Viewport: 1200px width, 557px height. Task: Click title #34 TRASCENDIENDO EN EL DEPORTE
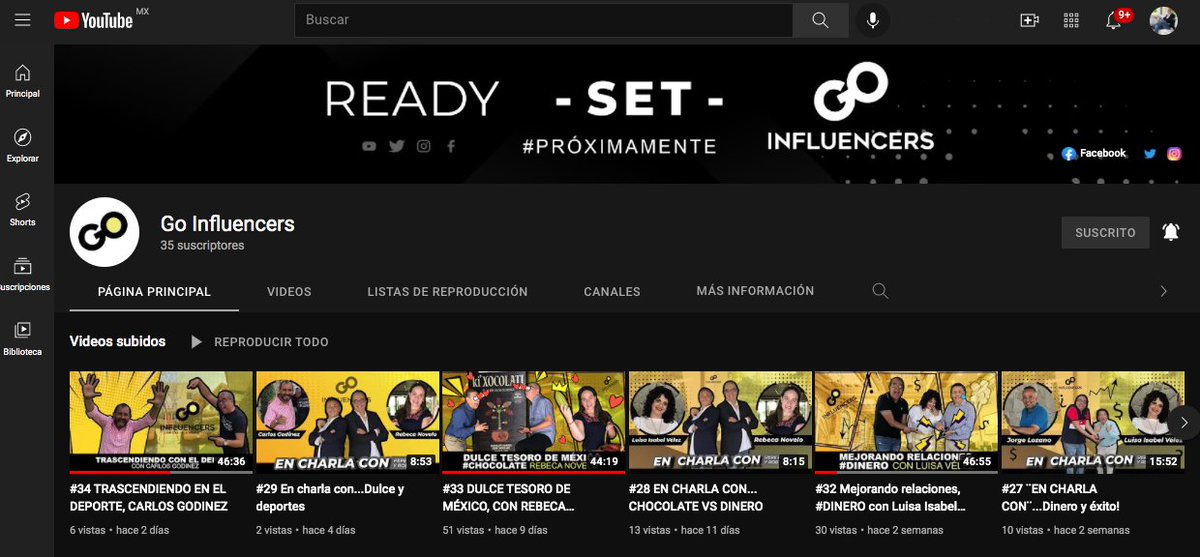tap(149, 498)
